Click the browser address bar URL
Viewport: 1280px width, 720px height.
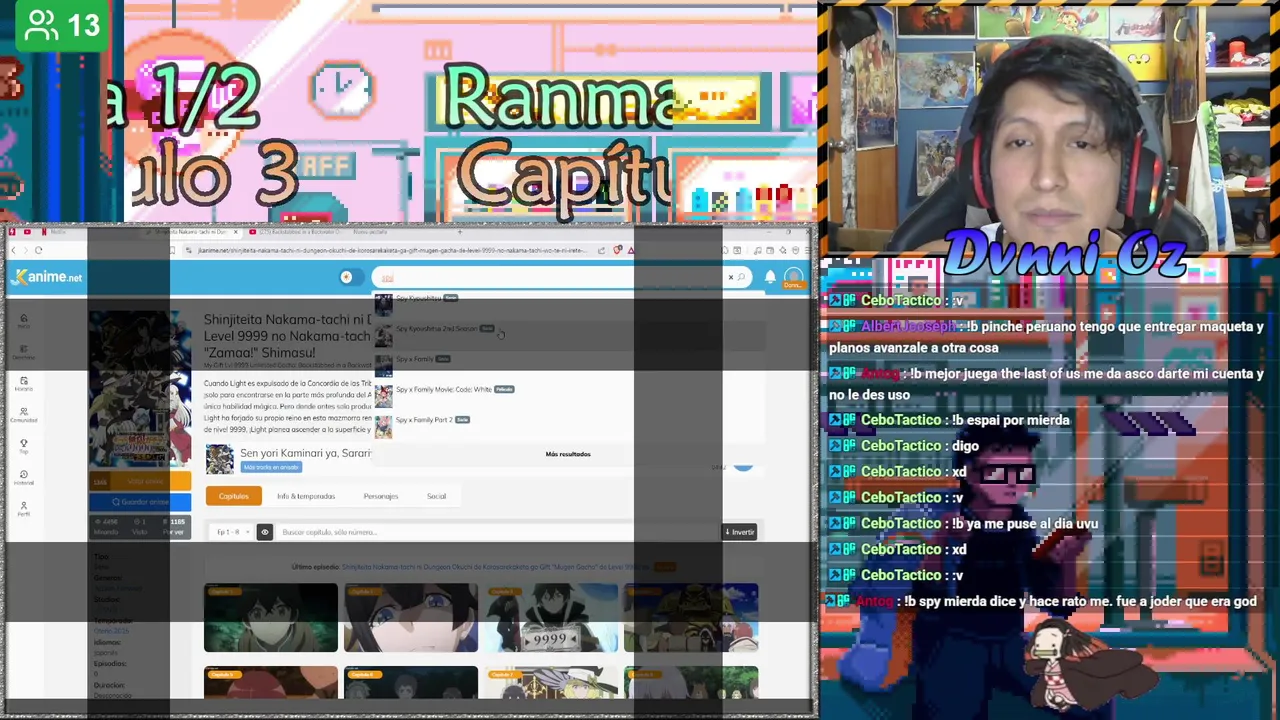pos(390,250)
